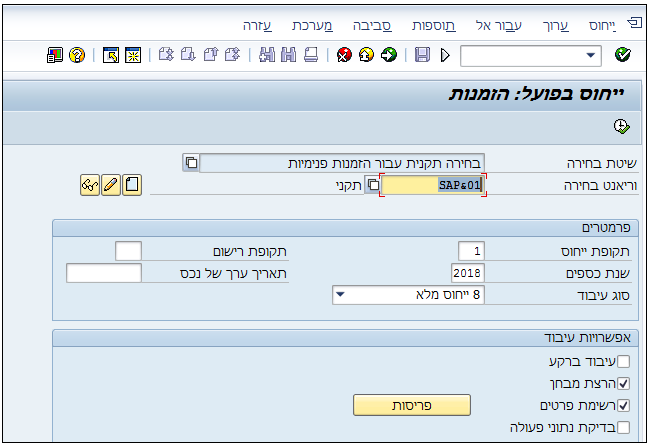The height and width of the screenshot is (446, 650).
Task: Click the yellow Exit arrow icon
Action: point(366,55)
